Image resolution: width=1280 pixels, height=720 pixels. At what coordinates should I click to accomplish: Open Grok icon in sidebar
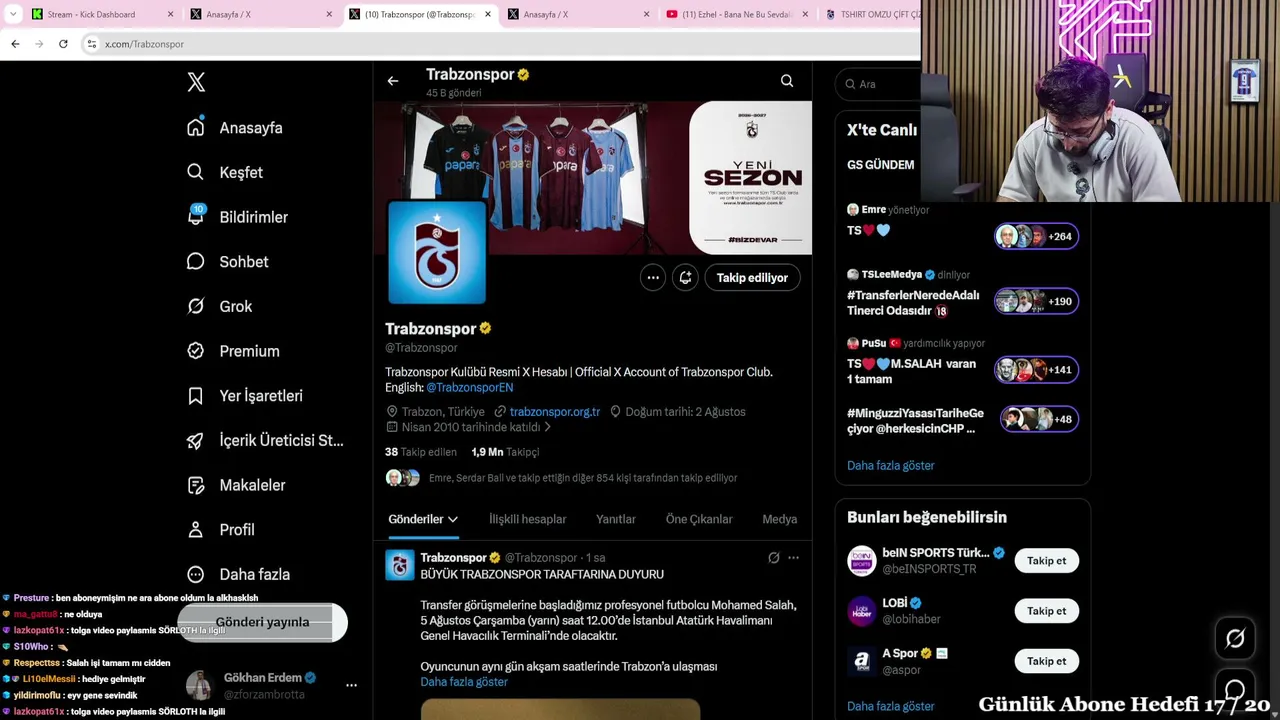[196, 306]
